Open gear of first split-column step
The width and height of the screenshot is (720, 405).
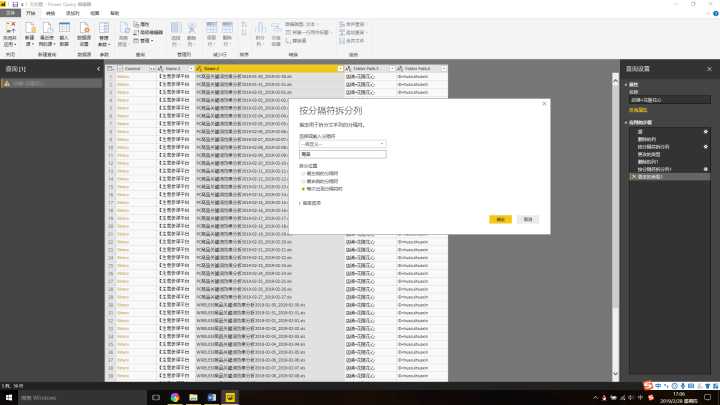coord(706,147)
